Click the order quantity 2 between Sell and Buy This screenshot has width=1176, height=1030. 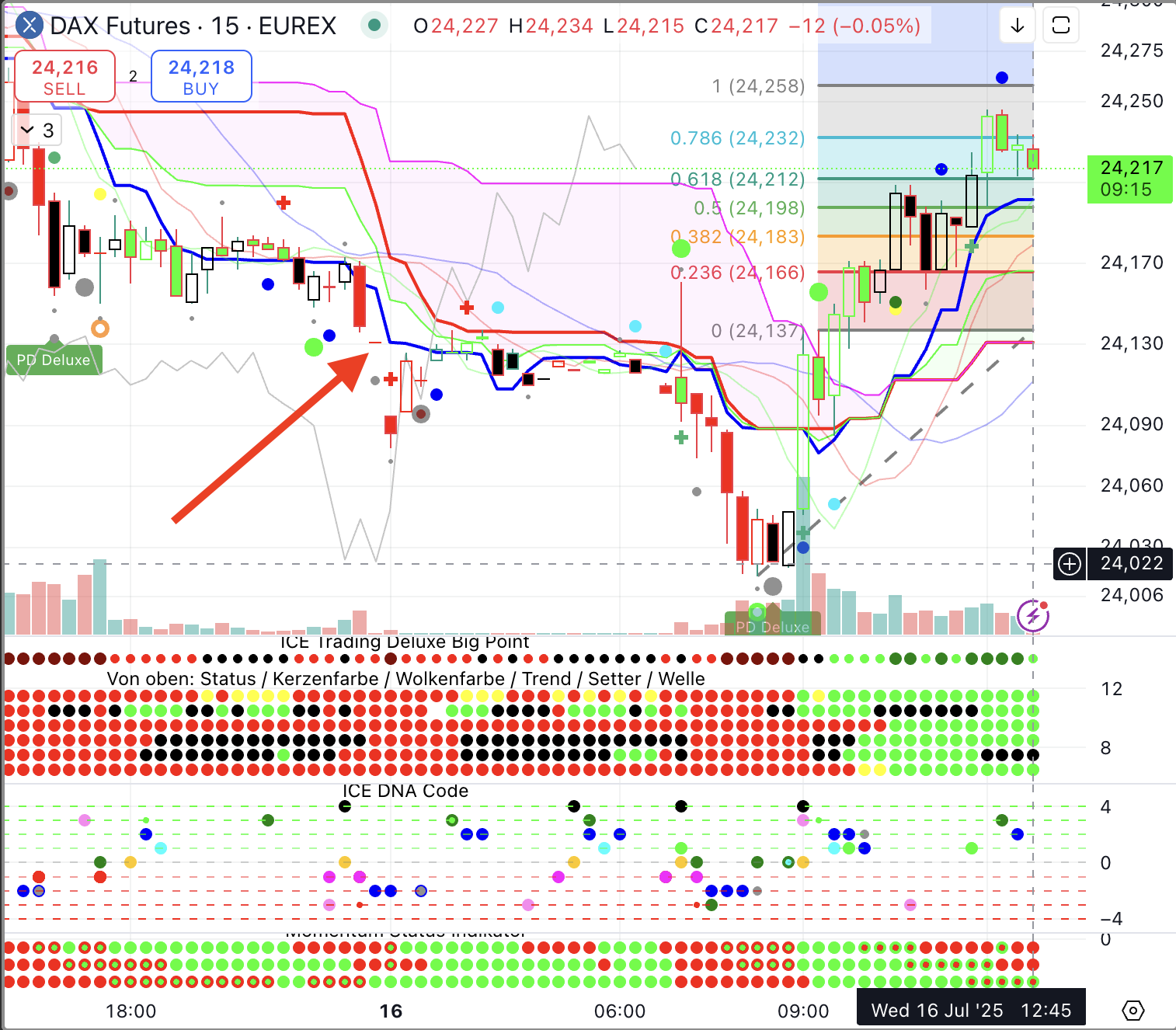point(133,76)
